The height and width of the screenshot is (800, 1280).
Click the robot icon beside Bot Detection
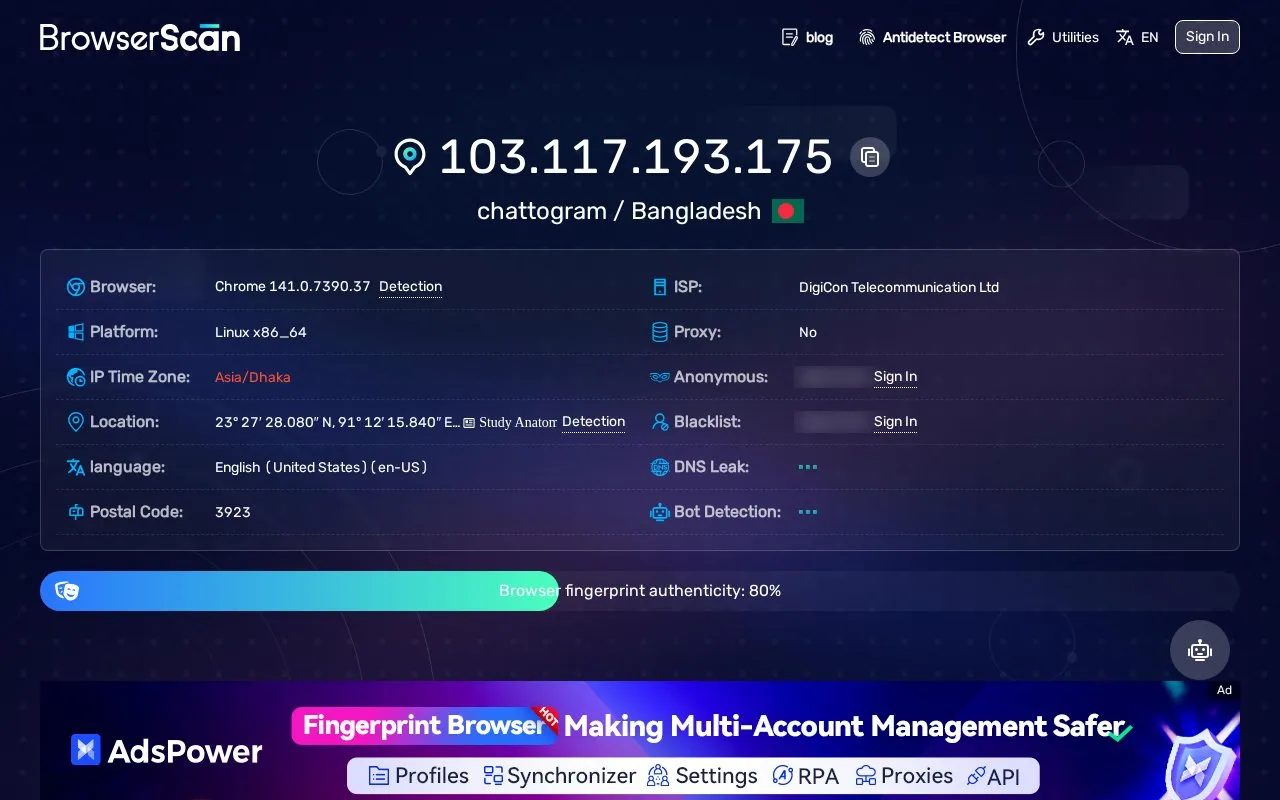[660, 512]
